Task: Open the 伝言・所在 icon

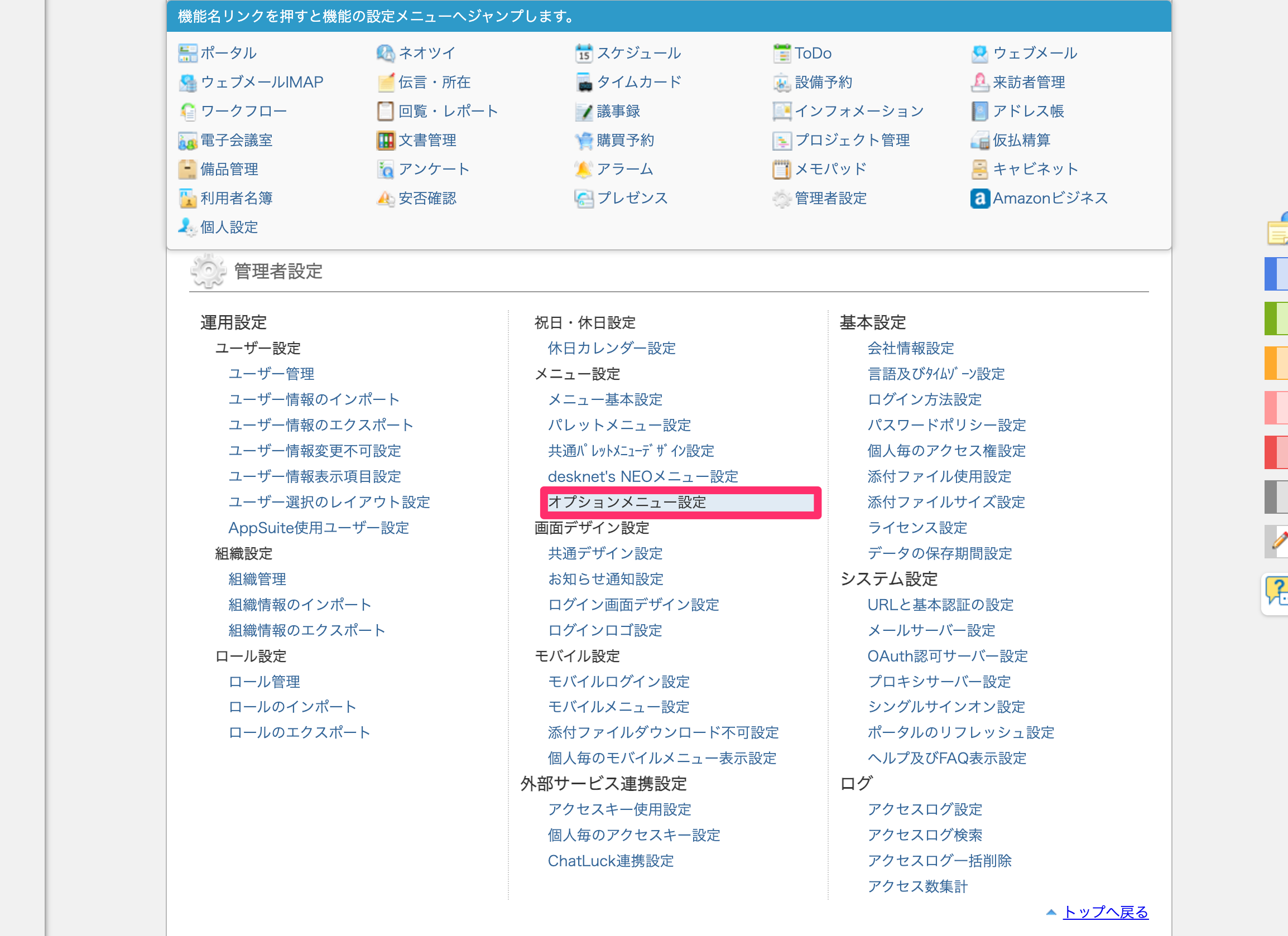Action: [x=386, y=83]
